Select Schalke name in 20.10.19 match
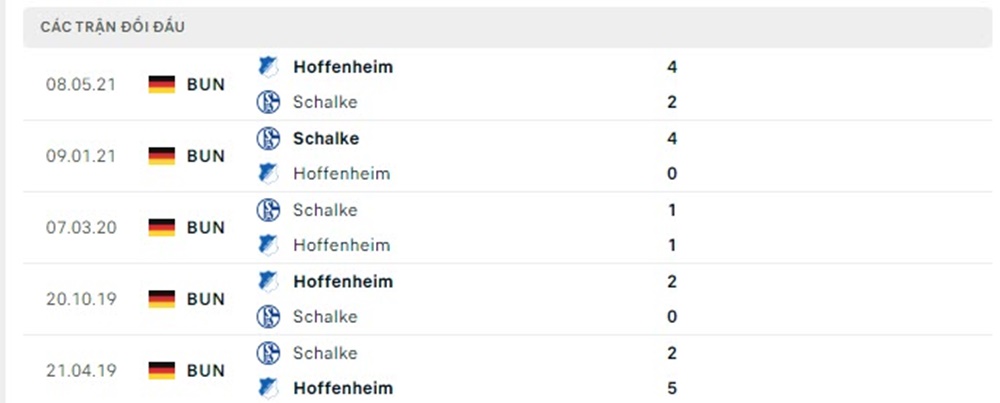Screen dimensions: 1000x403 [325, 317]
